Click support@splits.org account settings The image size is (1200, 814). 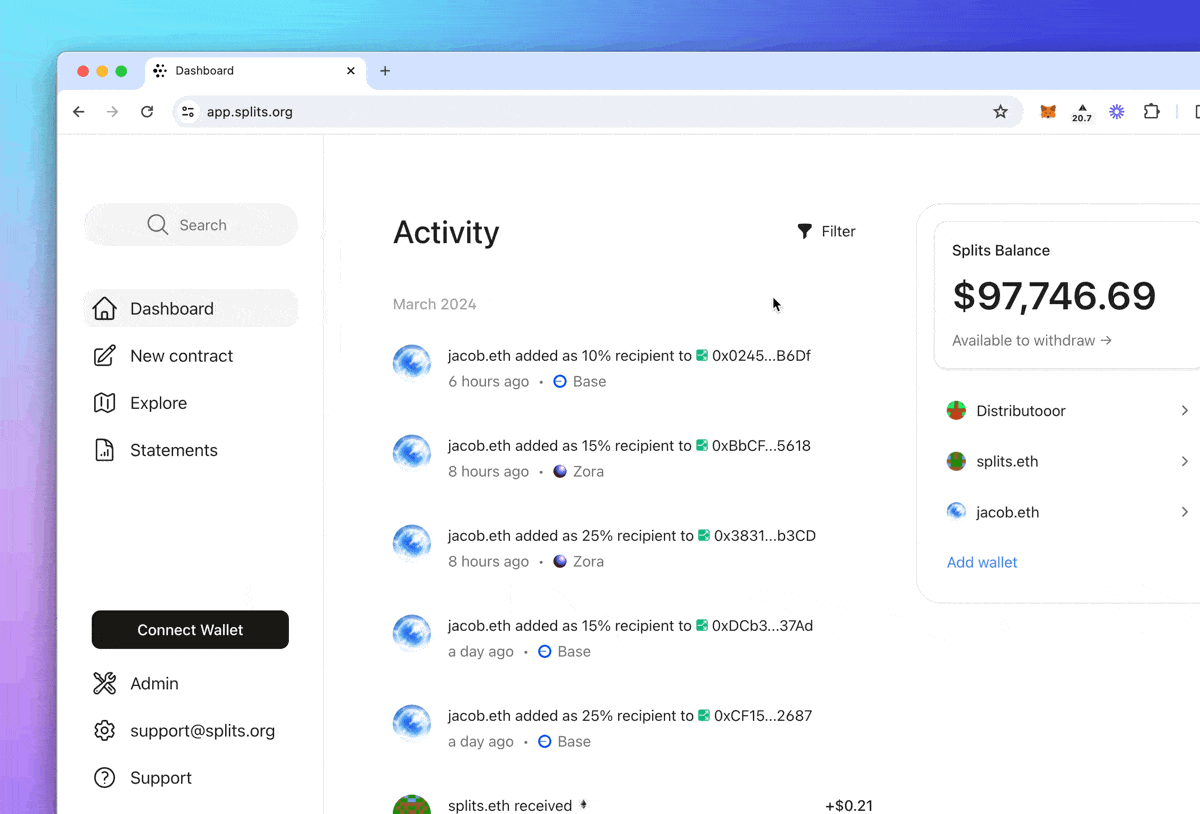click(x=184, y=731)
